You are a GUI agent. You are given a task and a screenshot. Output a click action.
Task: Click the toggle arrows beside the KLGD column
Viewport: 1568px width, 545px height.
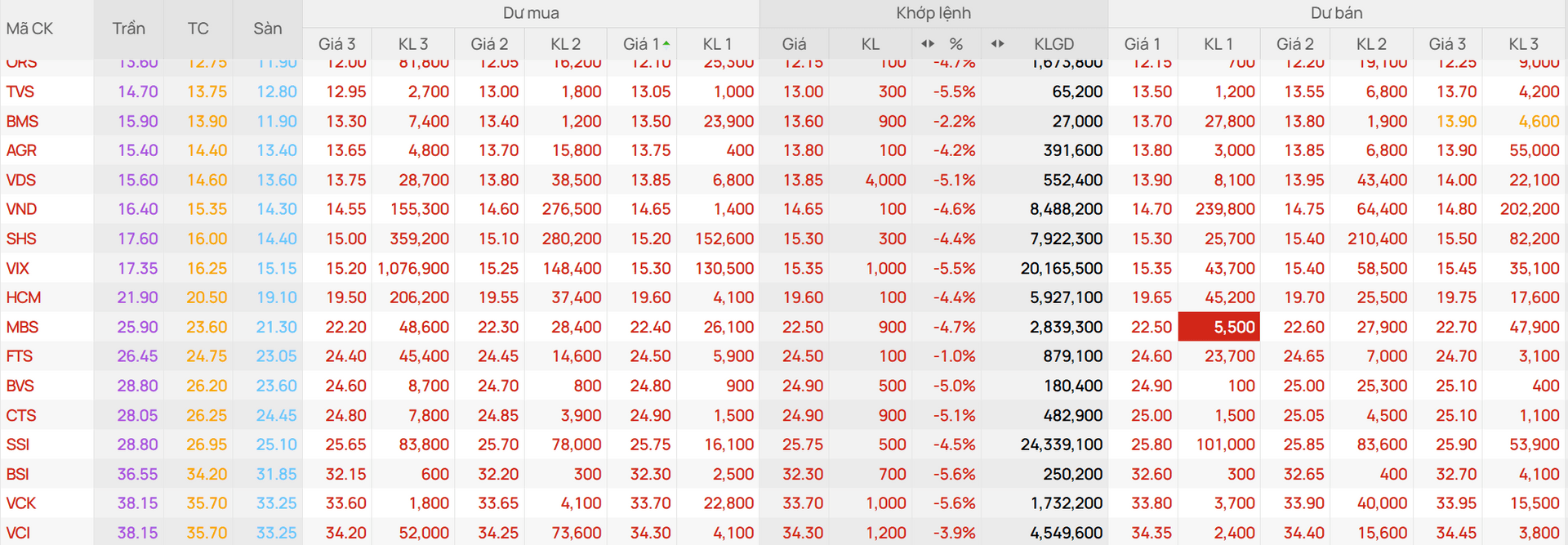click(x=997, y=43)
